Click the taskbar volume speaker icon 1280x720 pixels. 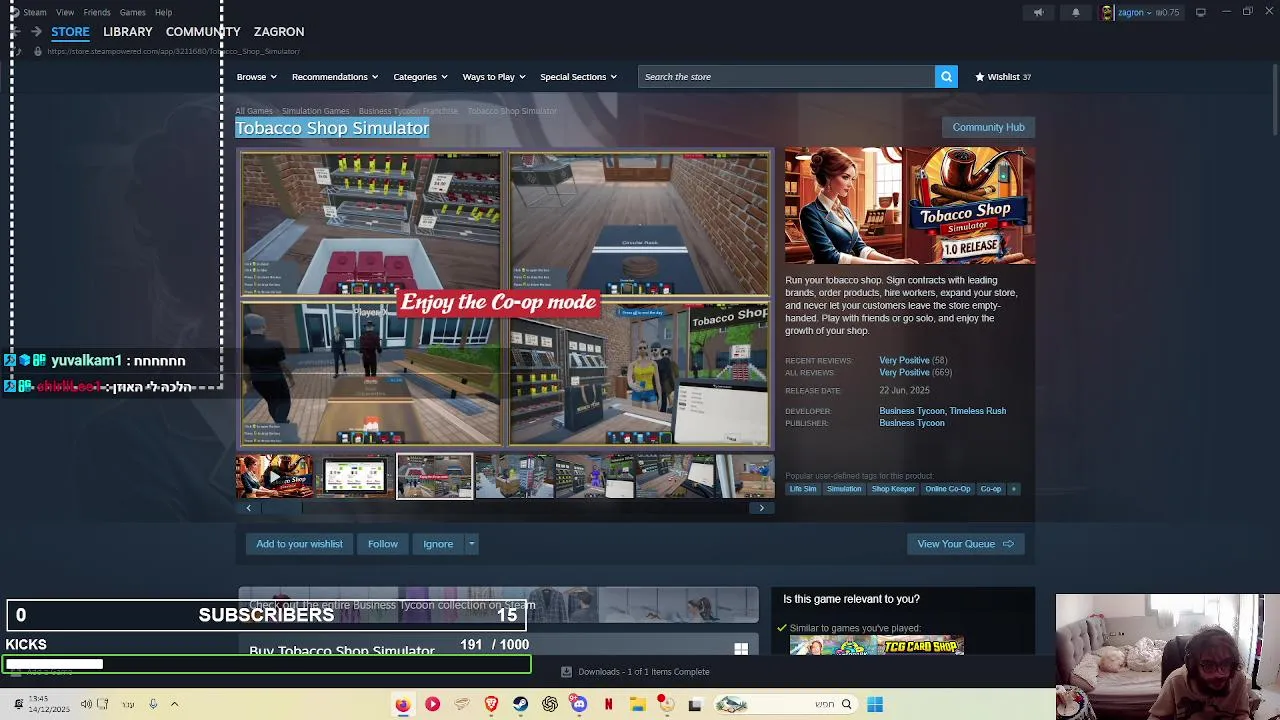click(86, 704)
